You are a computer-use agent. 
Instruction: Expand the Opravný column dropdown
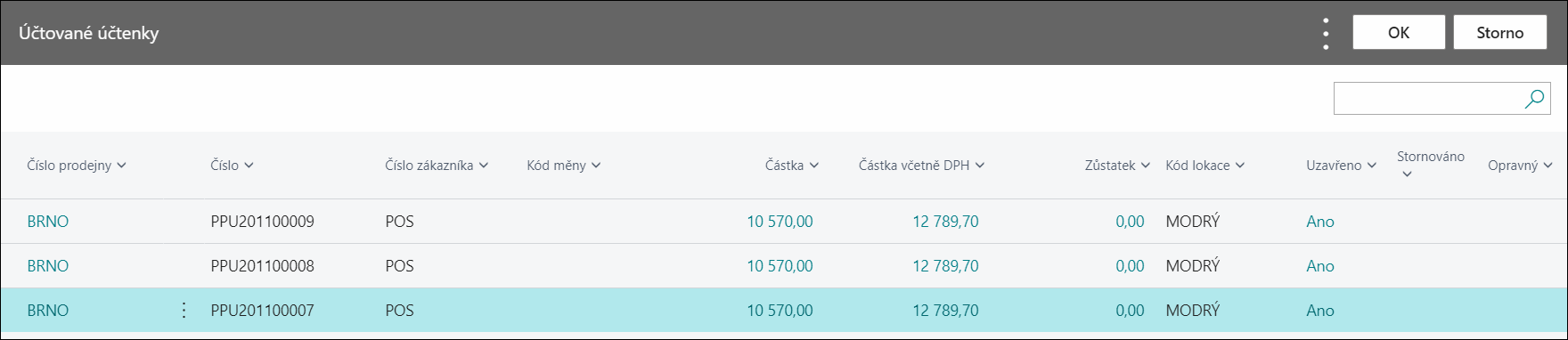(1548, 166)
